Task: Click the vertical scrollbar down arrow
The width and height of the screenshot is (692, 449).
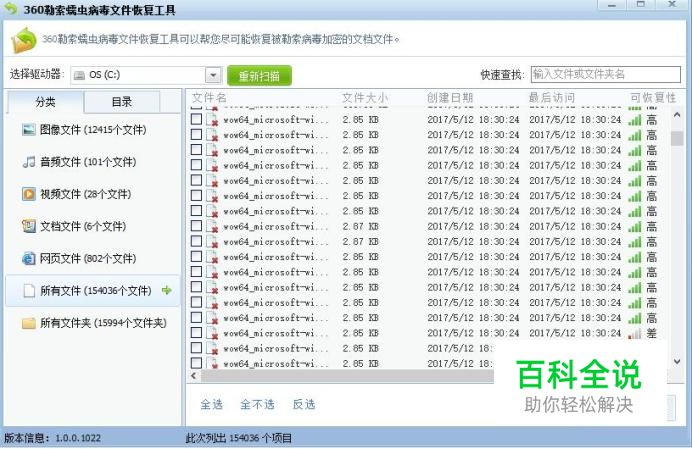Action: click(x=677, y=362)
